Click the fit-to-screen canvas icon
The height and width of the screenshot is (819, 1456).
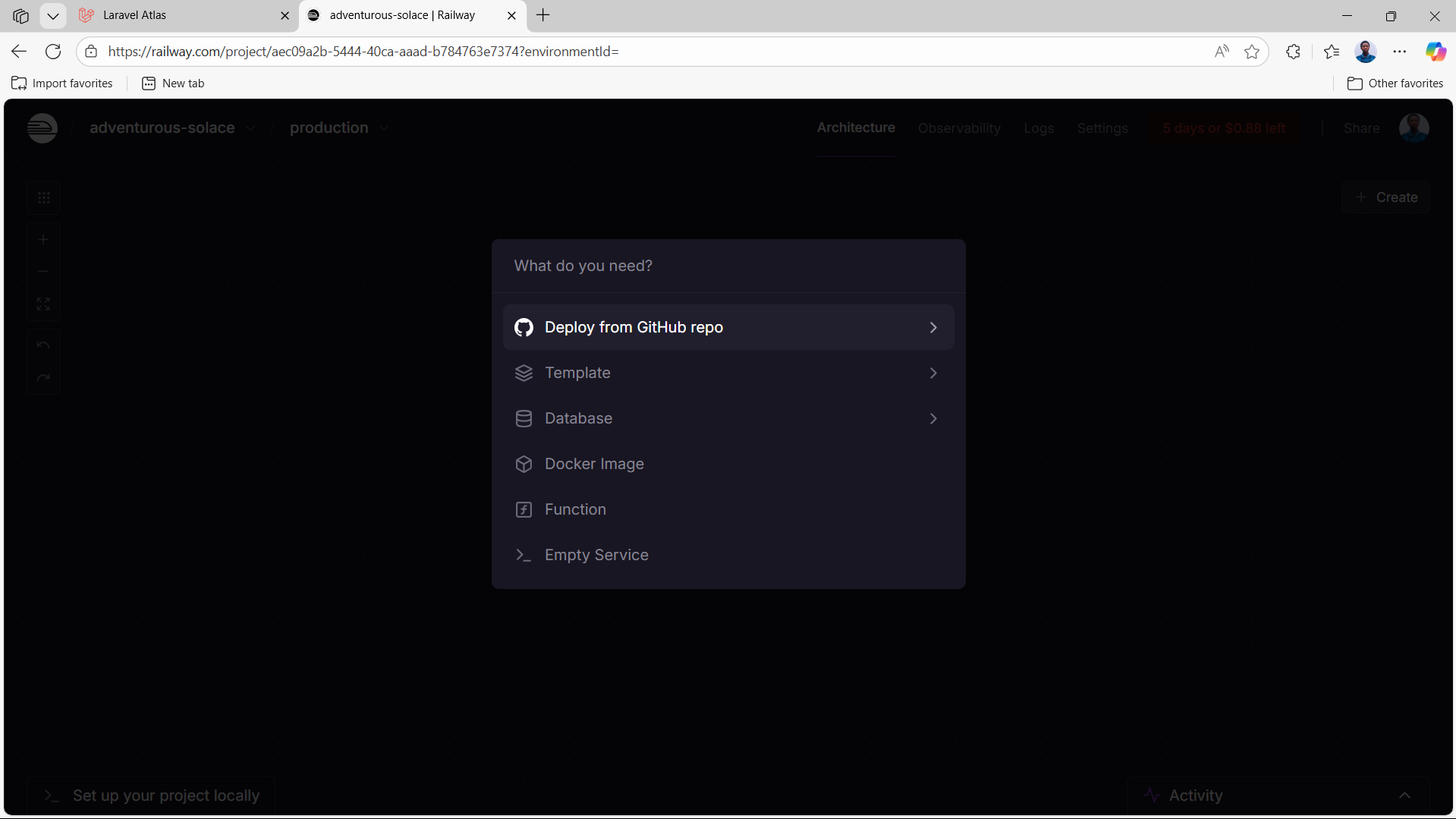pos(43,304)
